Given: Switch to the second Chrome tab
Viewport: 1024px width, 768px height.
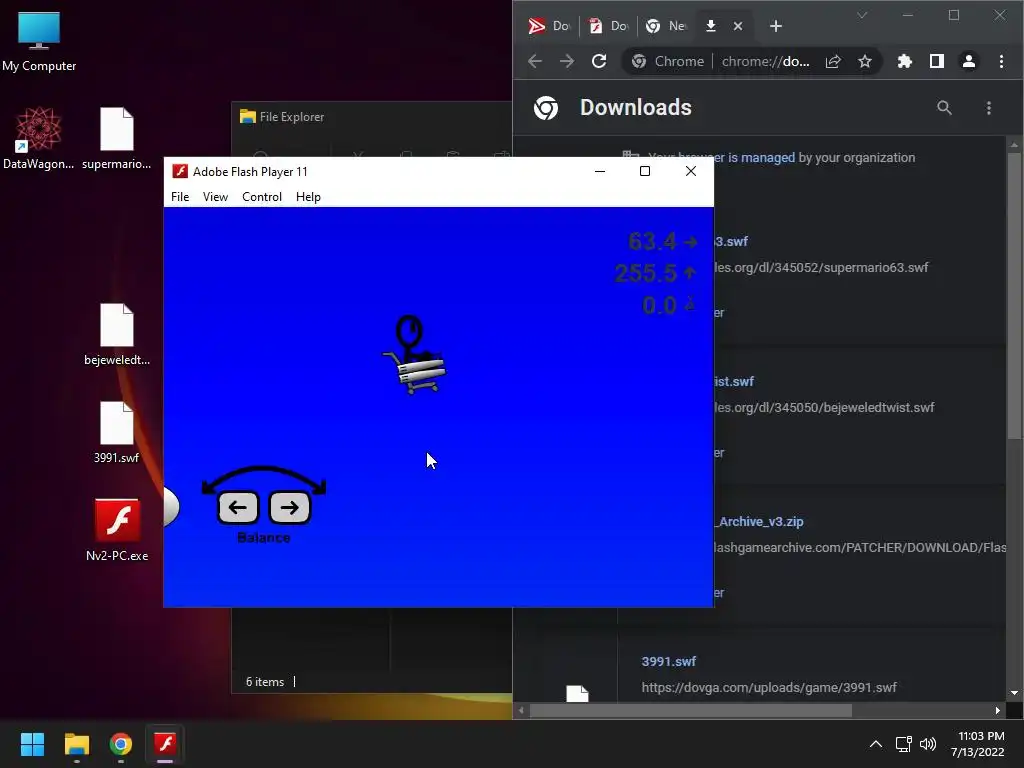Looking at the screenshot, I should click(x=609, y=26).
